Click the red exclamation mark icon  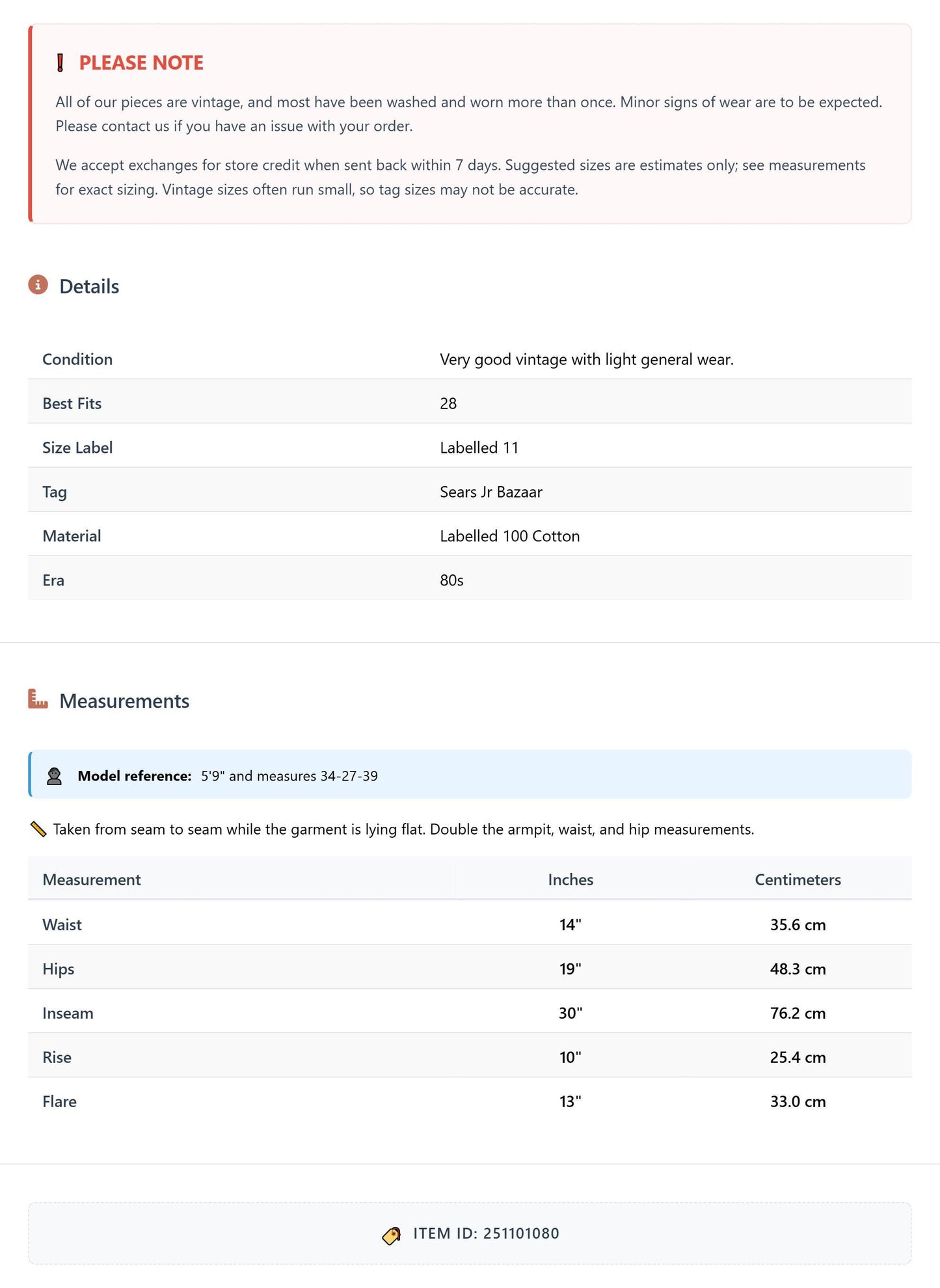coord(60,63)
